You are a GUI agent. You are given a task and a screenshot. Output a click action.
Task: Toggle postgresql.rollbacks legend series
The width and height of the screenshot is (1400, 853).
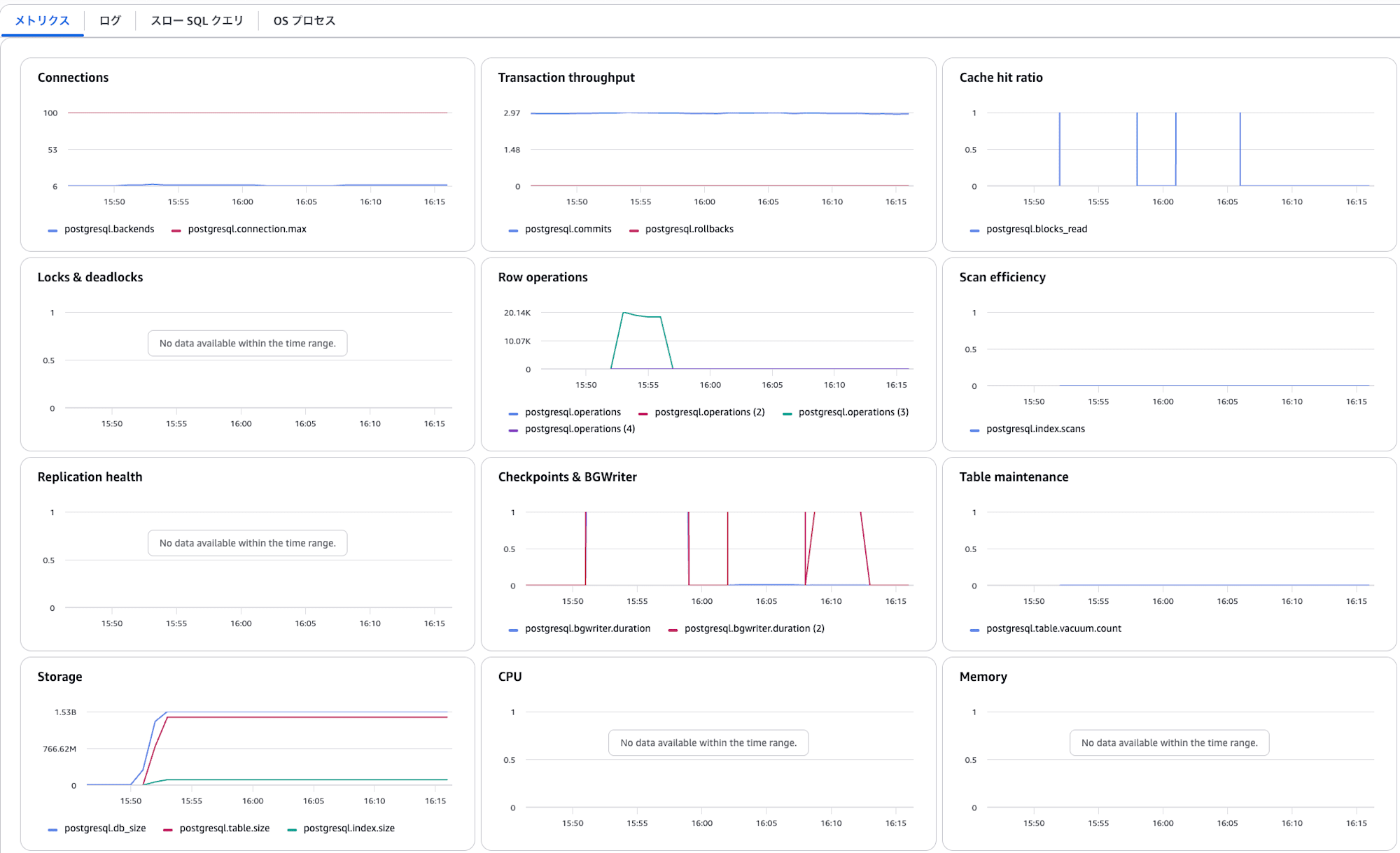point(682,229)
